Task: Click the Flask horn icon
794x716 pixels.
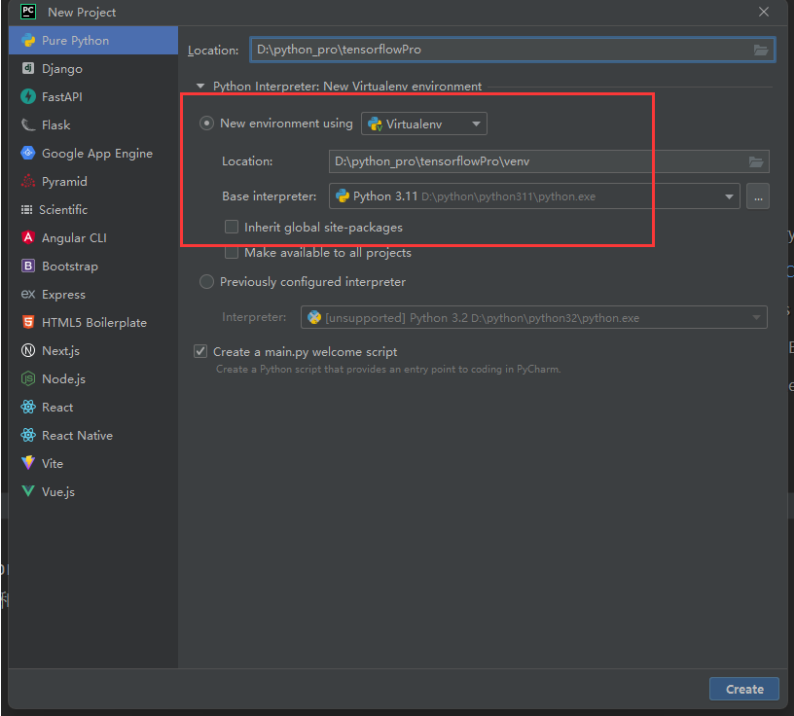Action: pyautogui.click(x=28, y=125)
